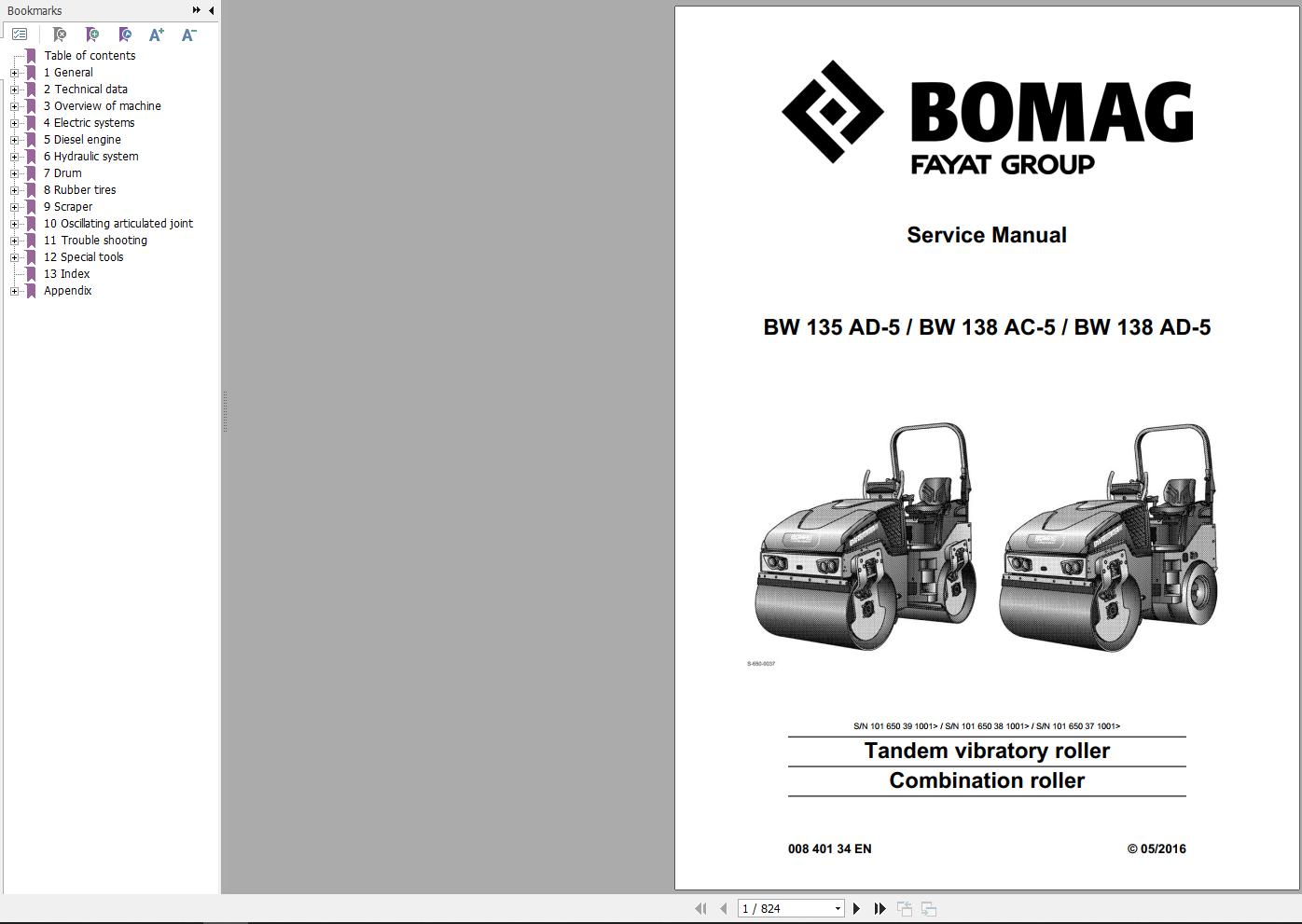1302x924 pixels.
Task: Select the 11 Trouble shooting bookmark
Action: coord(95,241)
